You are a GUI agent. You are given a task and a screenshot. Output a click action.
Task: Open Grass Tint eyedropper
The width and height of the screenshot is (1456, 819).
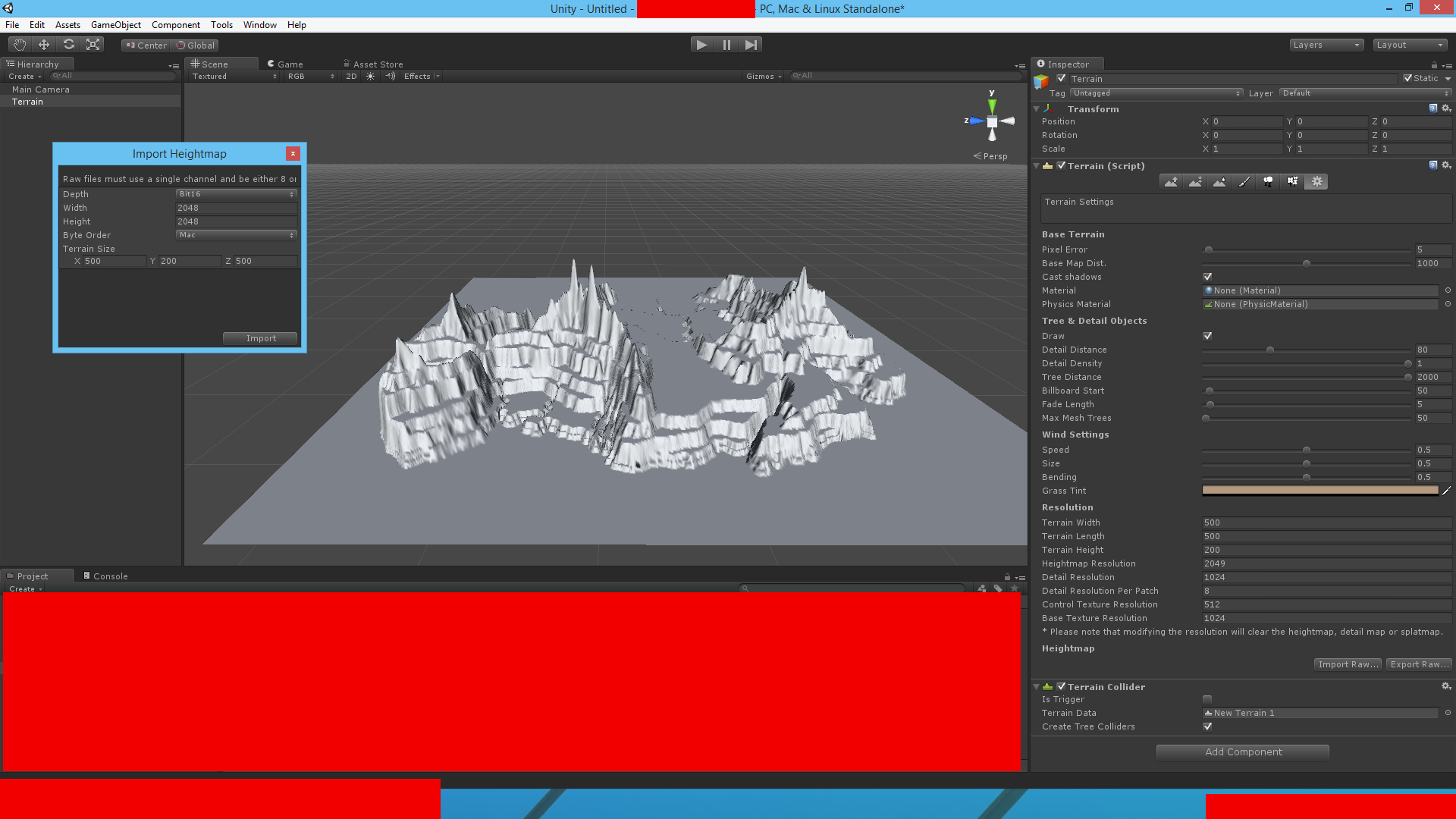[1446, 491]
